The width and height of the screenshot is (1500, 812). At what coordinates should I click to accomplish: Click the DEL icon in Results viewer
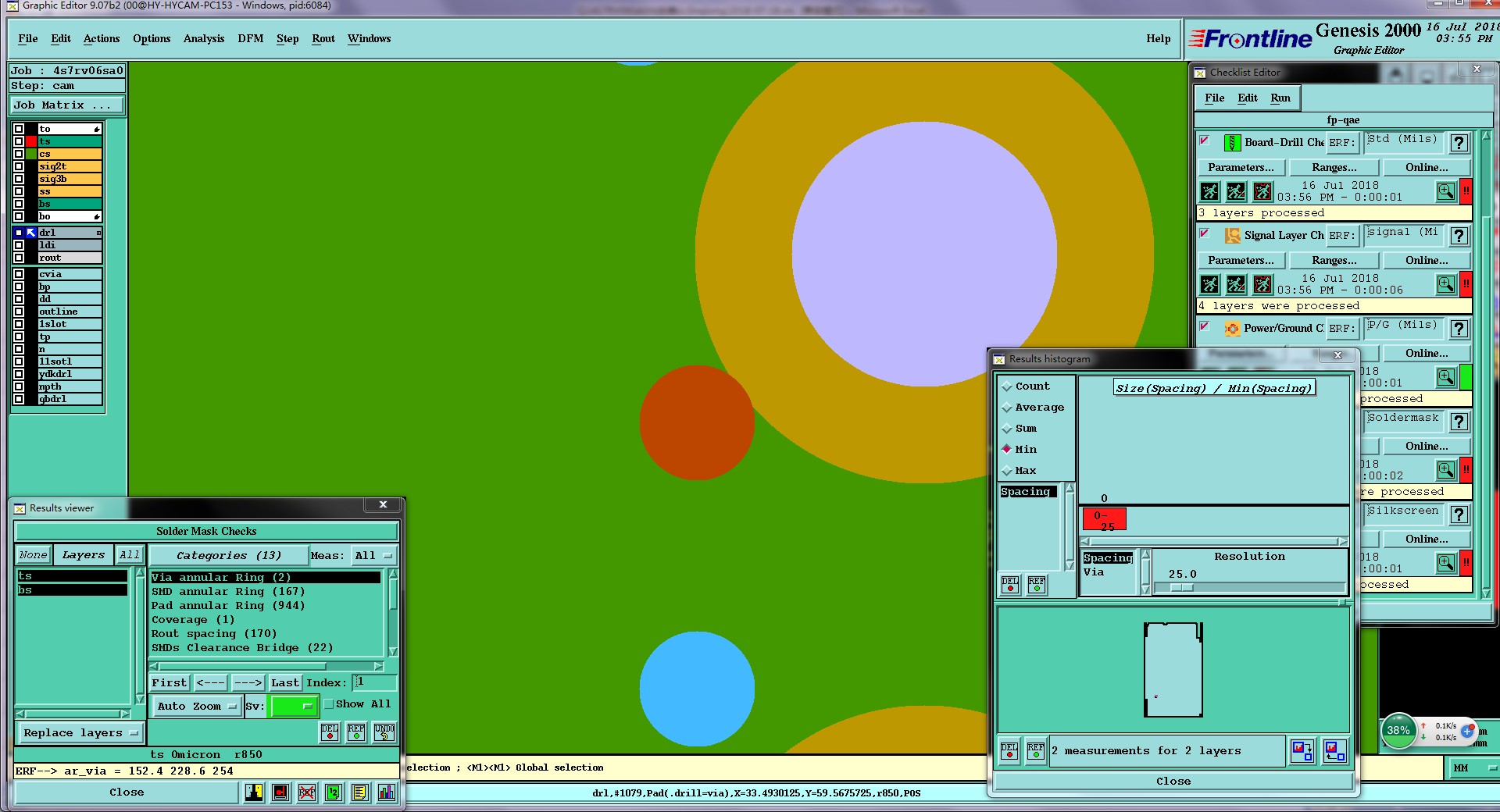[x=330, y=732]
